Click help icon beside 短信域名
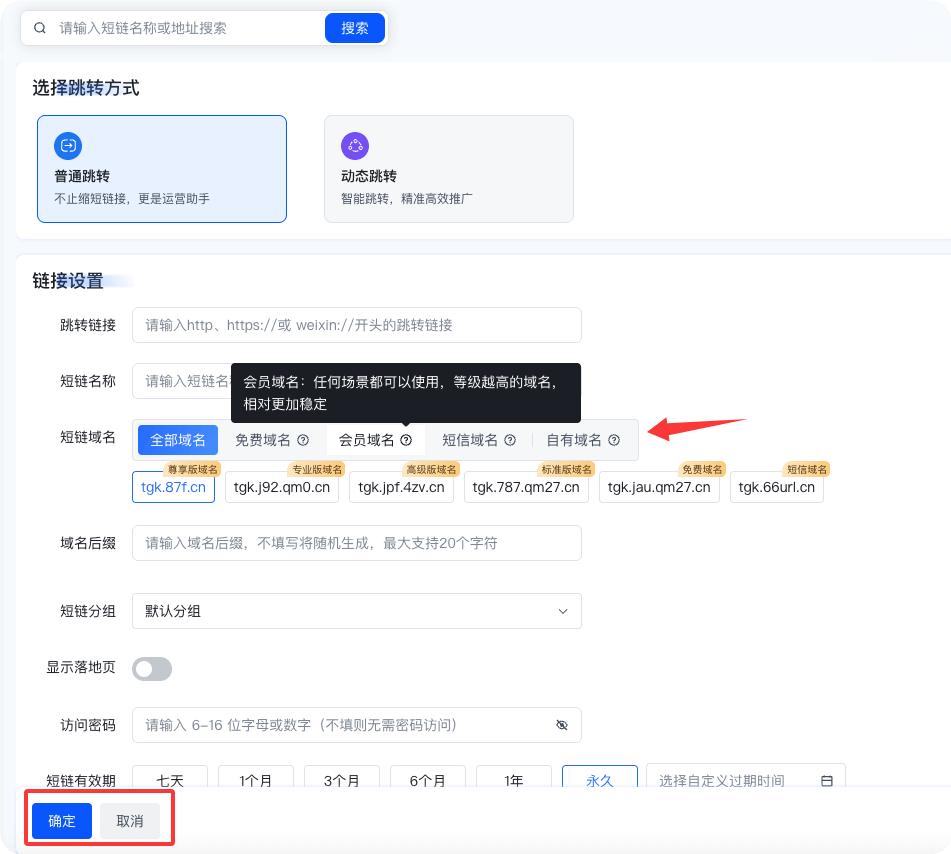Viewport: 951px width, 854px height. coord(510,440)
